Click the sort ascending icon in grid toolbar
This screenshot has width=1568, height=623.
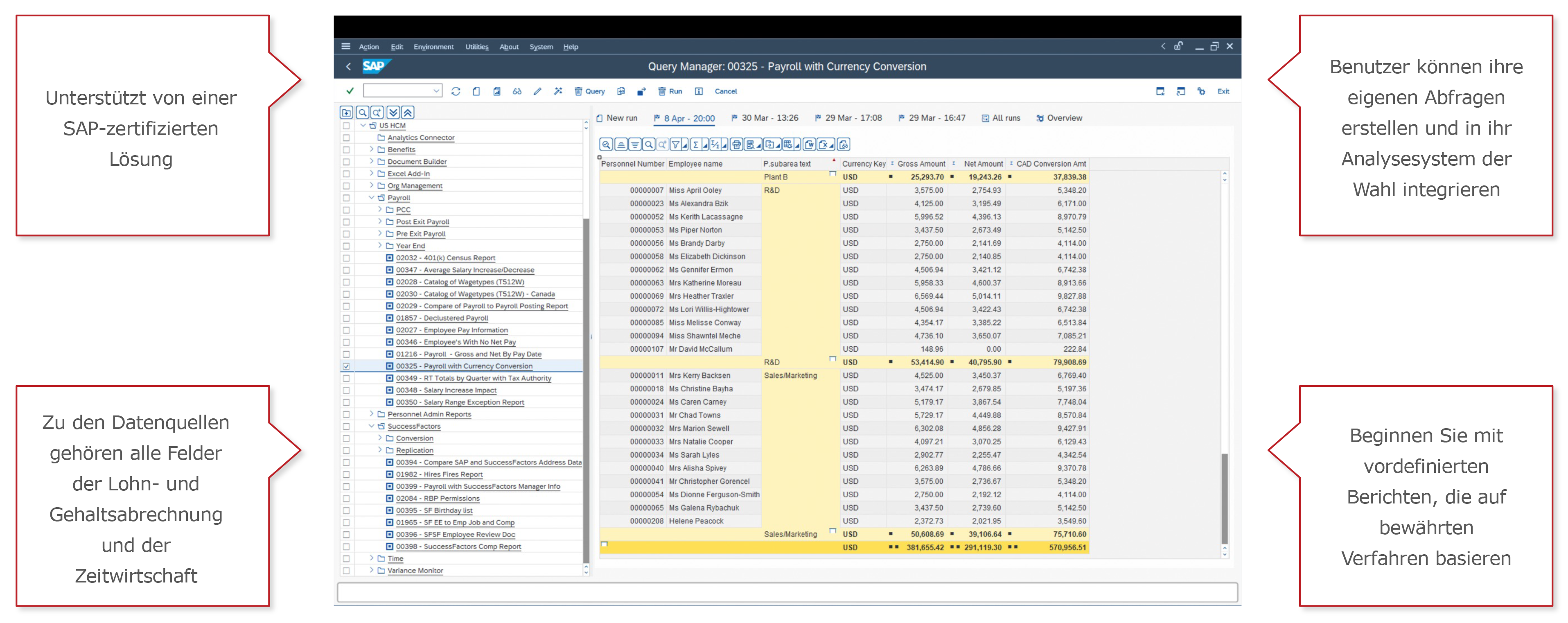(620, 144)
